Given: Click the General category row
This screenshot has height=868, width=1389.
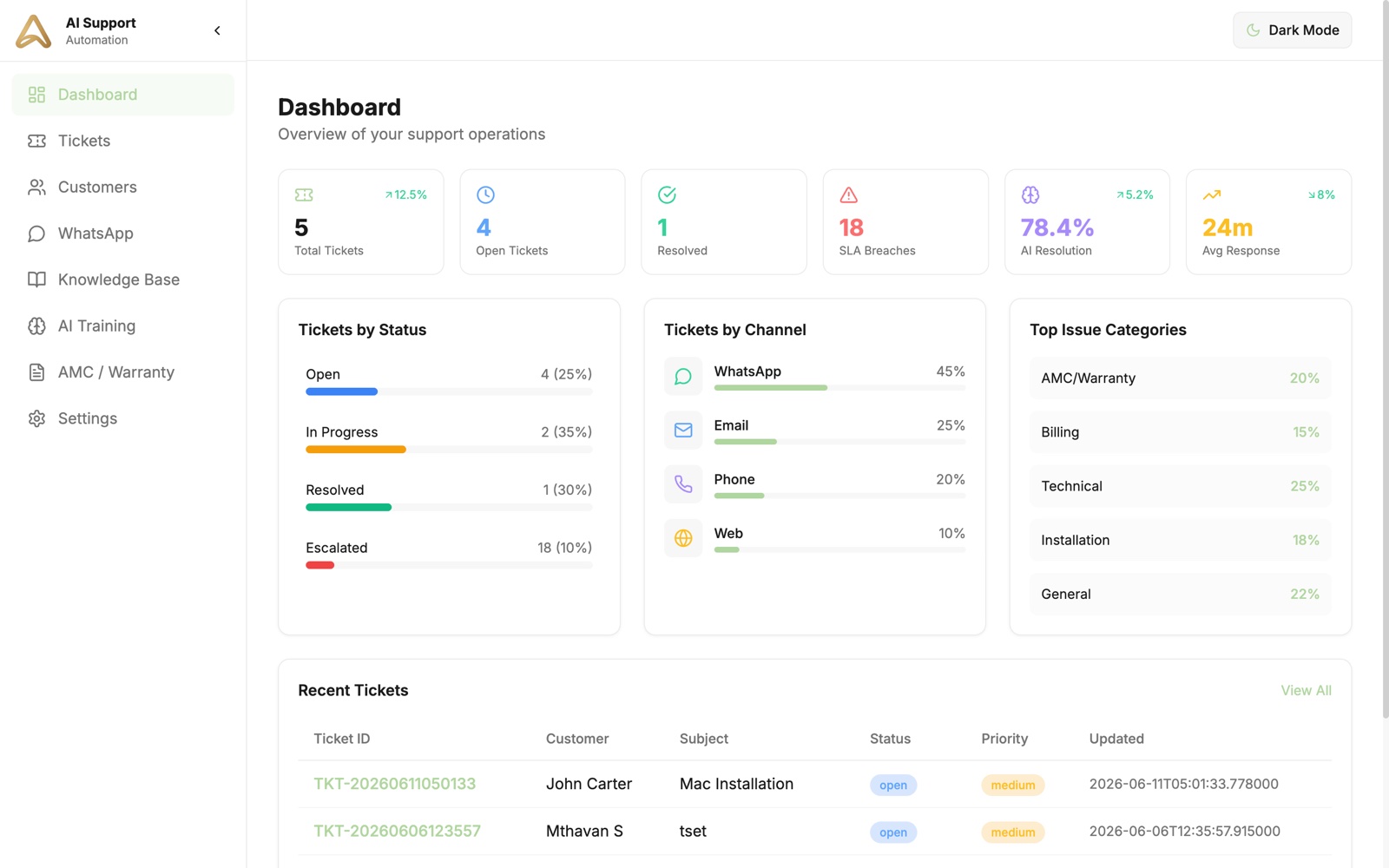Looking at the screenshot, I should pos(1180,594).
